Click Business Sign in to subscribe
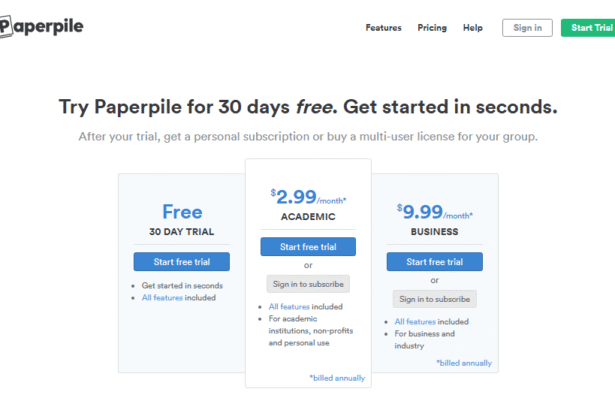This screenshot has width=615, height=410. coord(435,299)
